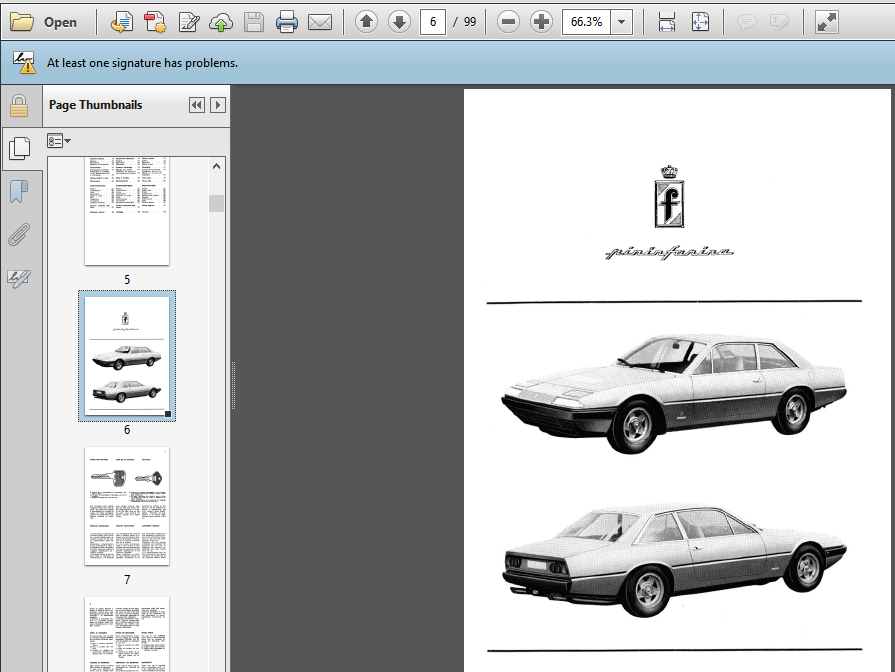This screenshot has height=672, width=895.
Task: Open the zoom level dropdown arrow
Action: (622, 22)
